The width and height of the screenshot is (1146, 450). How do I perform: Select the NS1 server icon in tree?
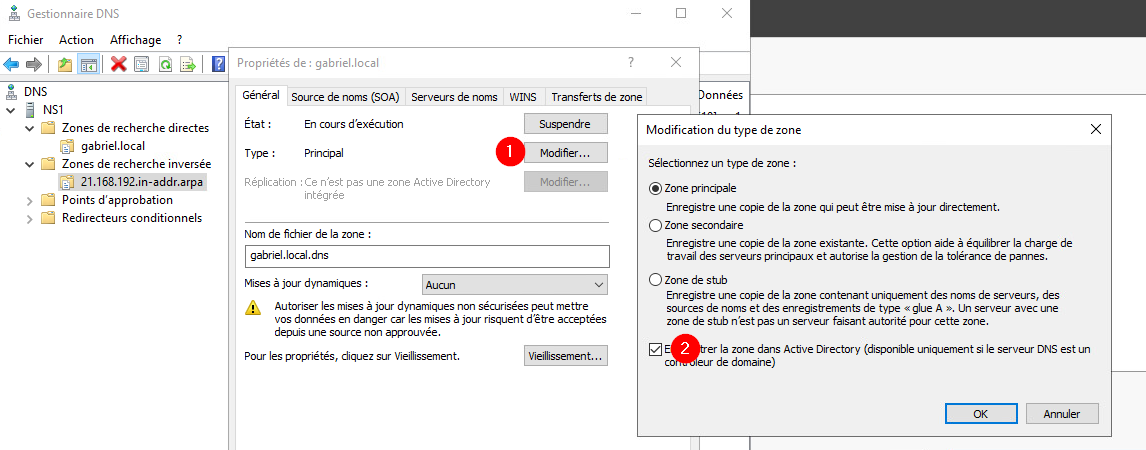[x=30, y=110]
